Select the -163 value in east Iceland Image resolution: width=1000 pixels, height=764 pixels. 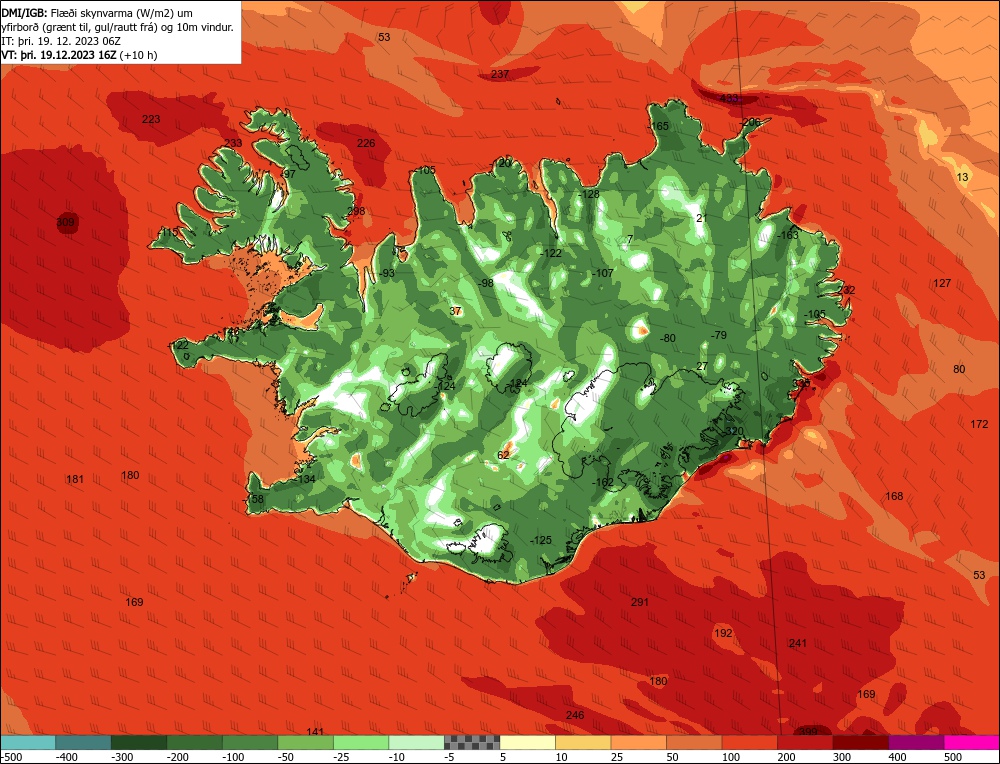(788, 235)
